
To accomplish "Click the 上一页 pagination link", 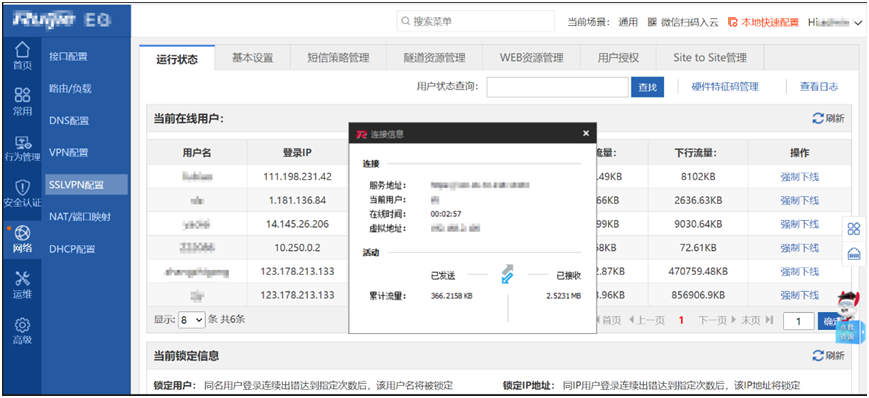I will point(646,320).
